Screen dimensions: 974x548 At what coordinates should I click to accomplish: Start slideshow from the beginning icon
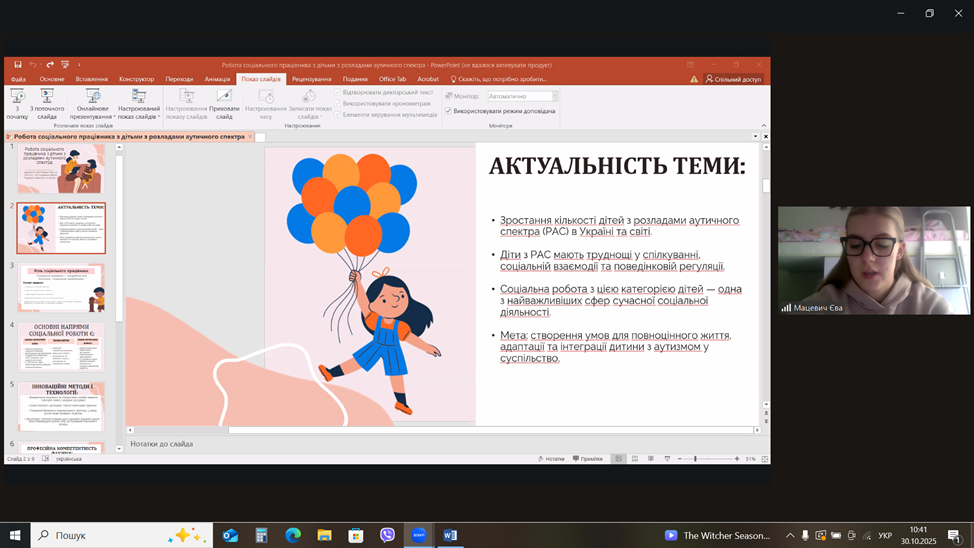point(17,96)
